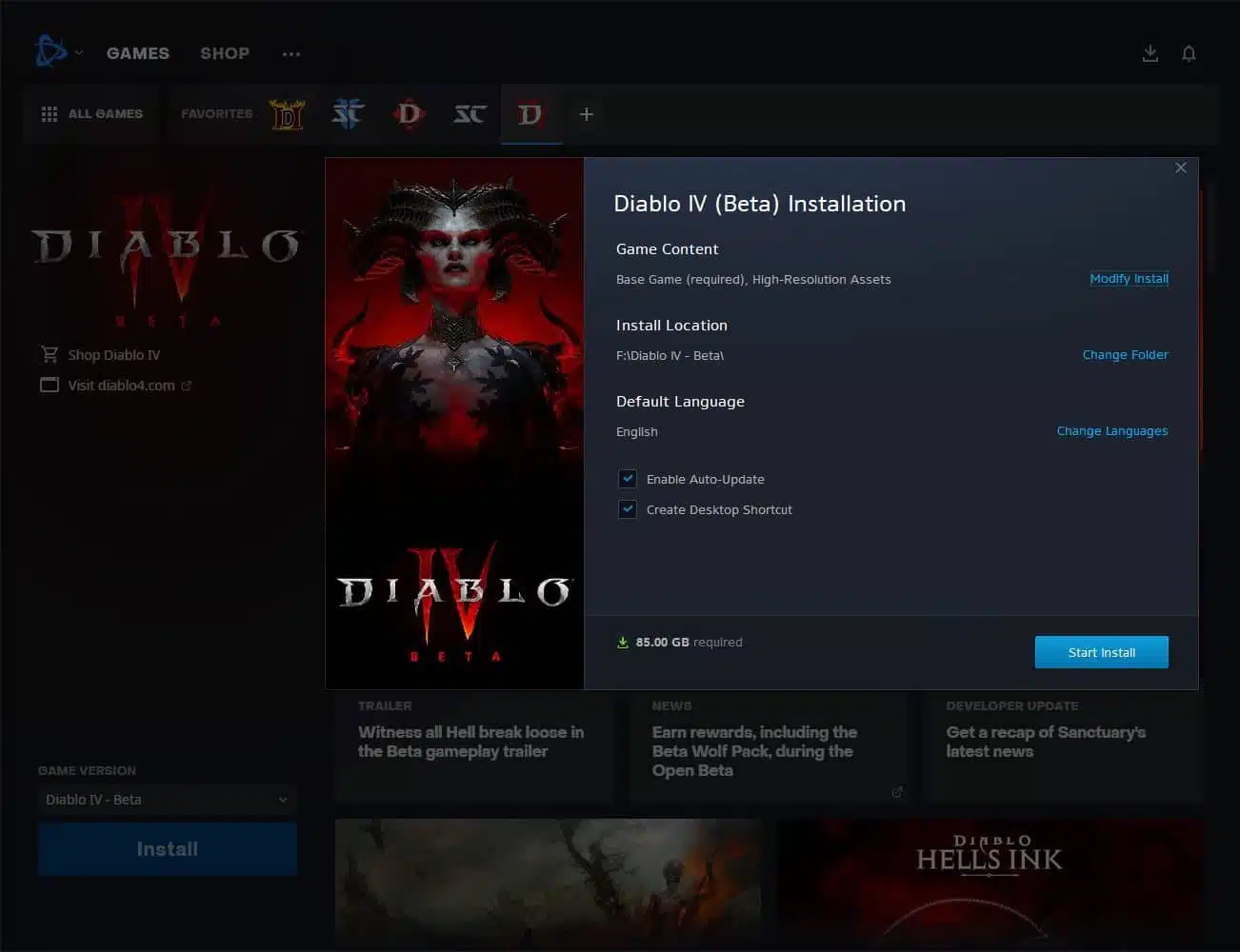The height and width of the screenshot is (952, 1240).
Task: Open the Battle.net logo menu
Action: [50, 51]
